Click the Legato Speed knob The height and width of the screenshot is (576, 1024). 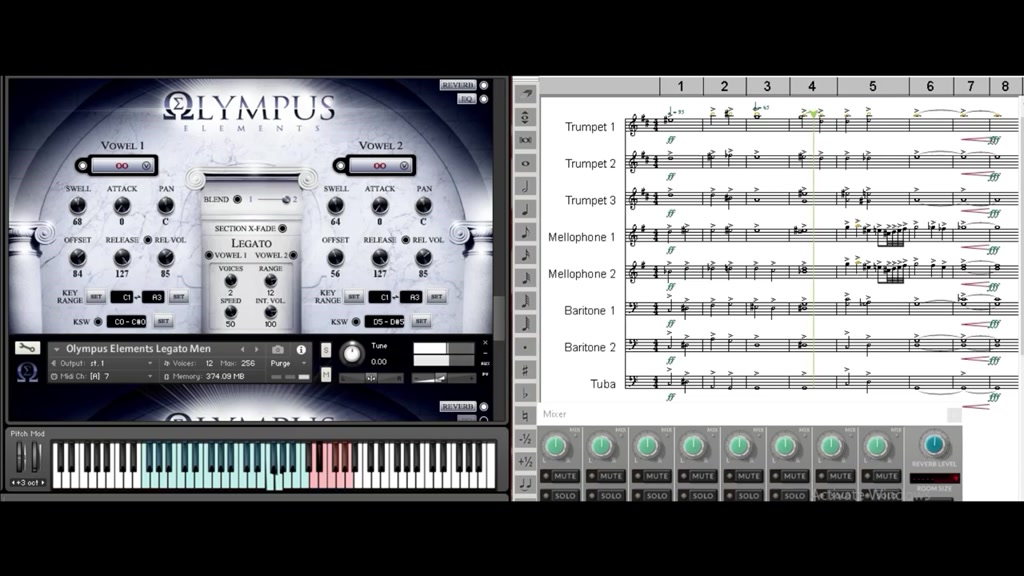coord(230,312)
